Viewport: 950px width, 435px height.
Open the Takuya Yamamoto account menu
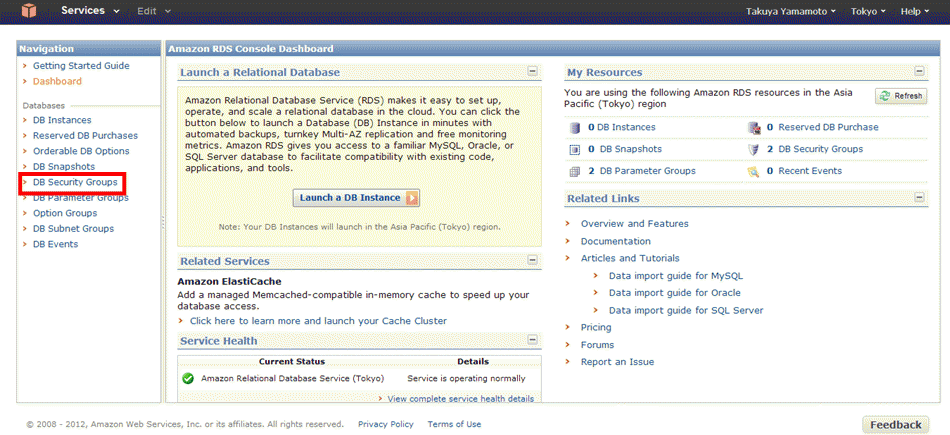(x=790, y=11)
